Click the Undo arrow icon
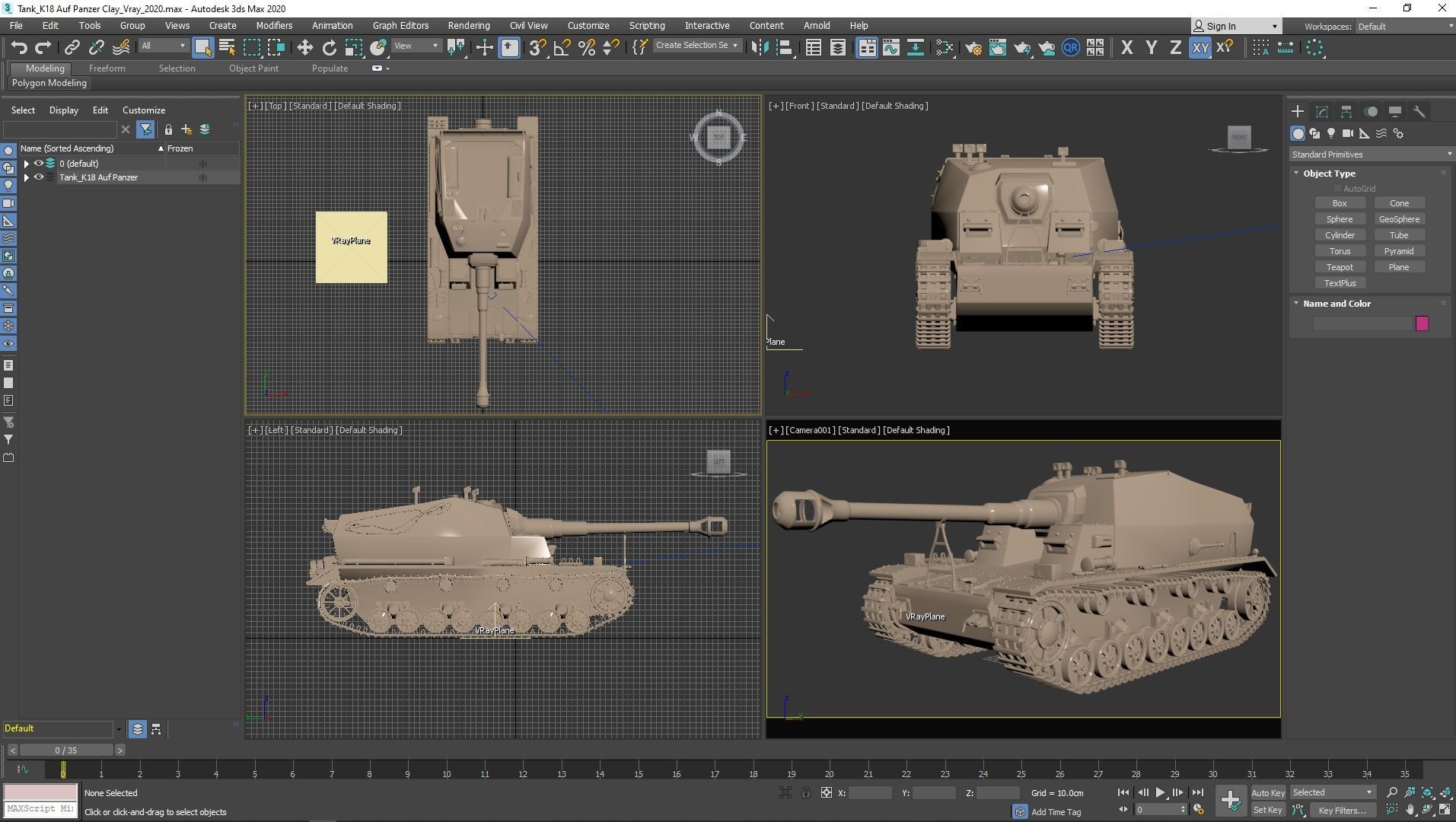The width and height of the screenshot is (1456, 822). click(19, 48)
